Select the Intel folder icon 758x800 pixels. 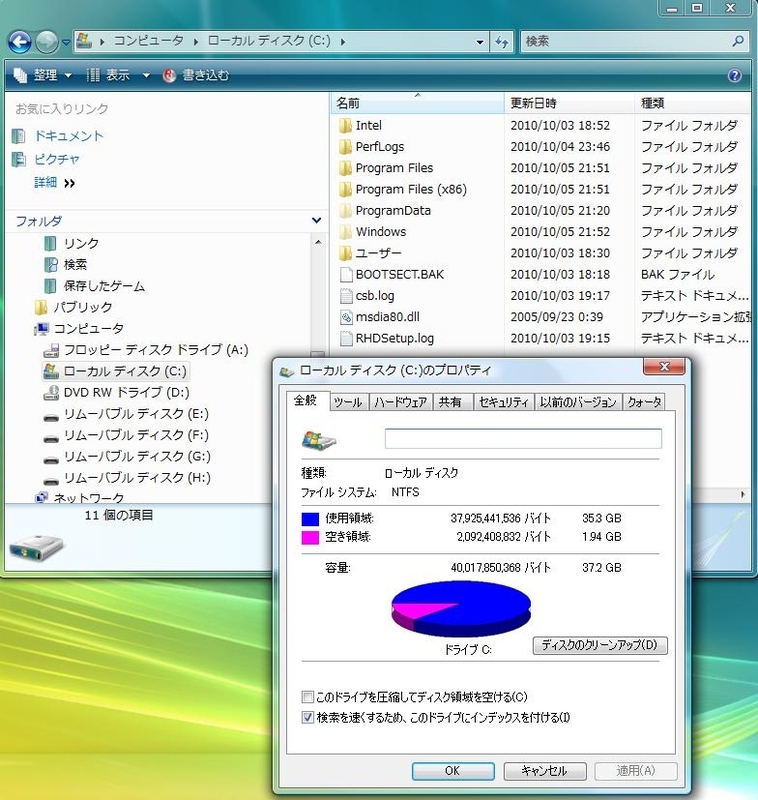[x=346, y=126]
